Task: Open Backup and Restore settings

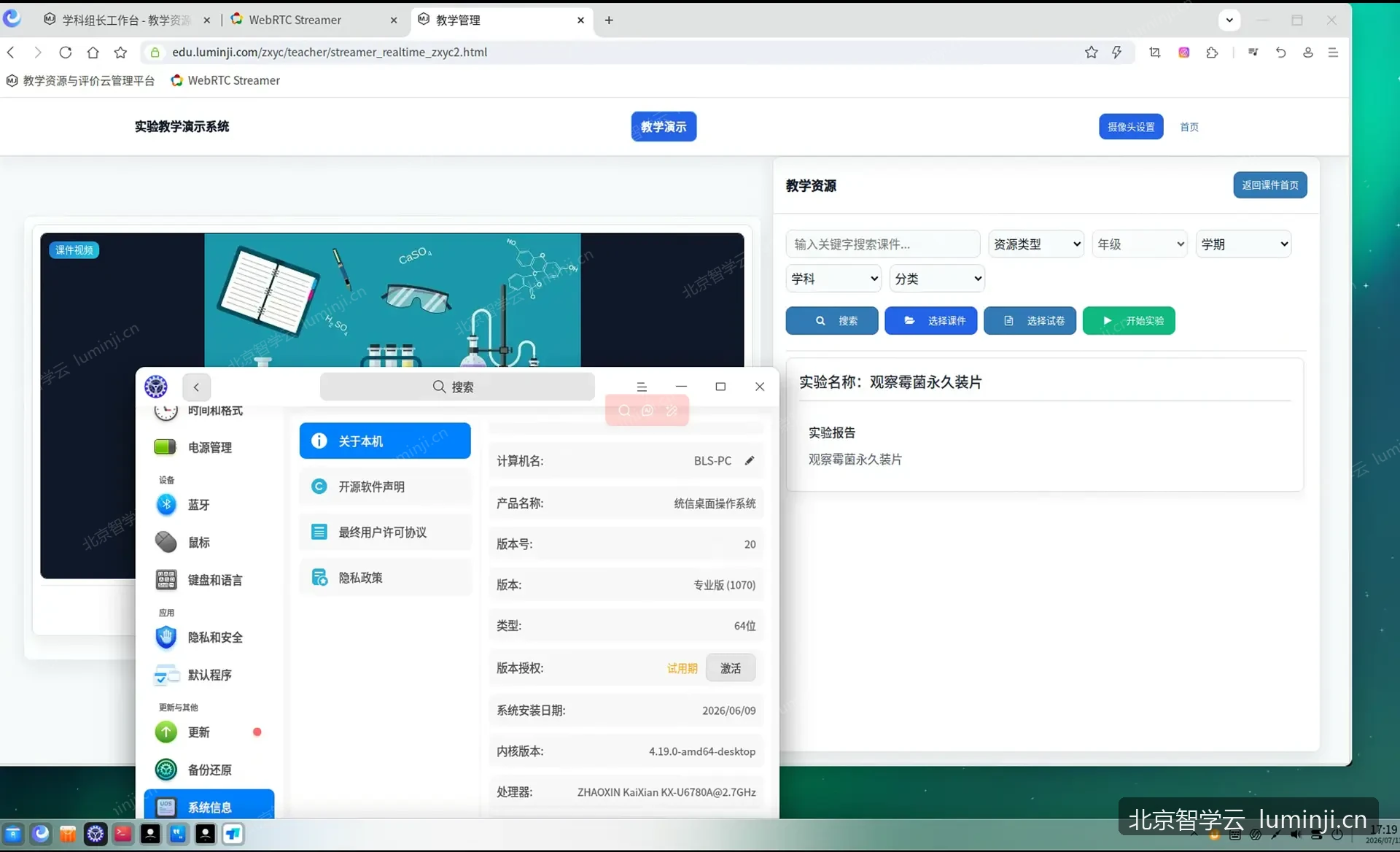Action: (x=211, y=770)
